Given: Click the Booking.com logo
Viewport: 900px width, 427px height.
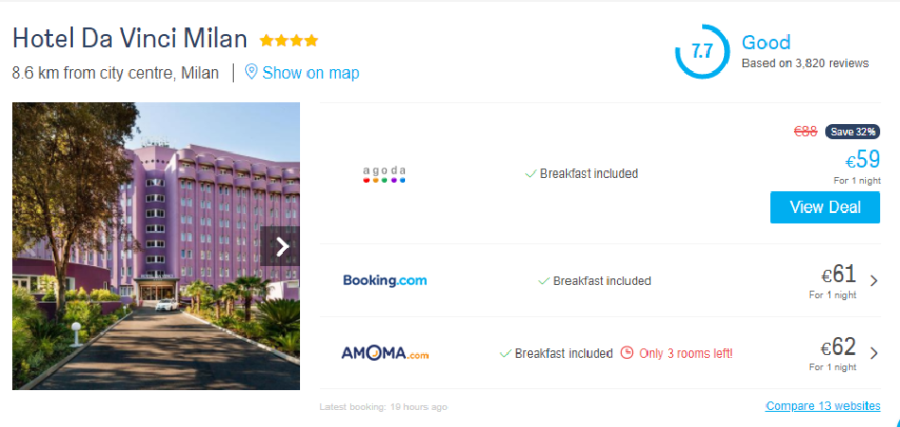Looking at the screenshot, I should [x=385, y=281].
